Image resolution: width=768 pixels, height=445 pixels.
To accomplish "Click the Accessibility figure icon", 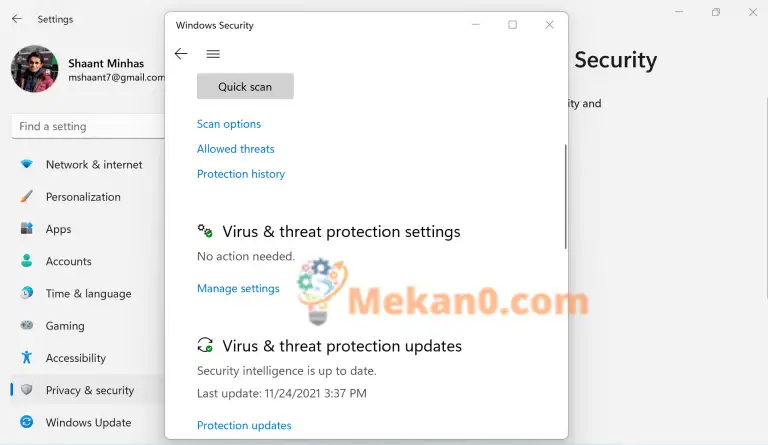I will point(26,357).
